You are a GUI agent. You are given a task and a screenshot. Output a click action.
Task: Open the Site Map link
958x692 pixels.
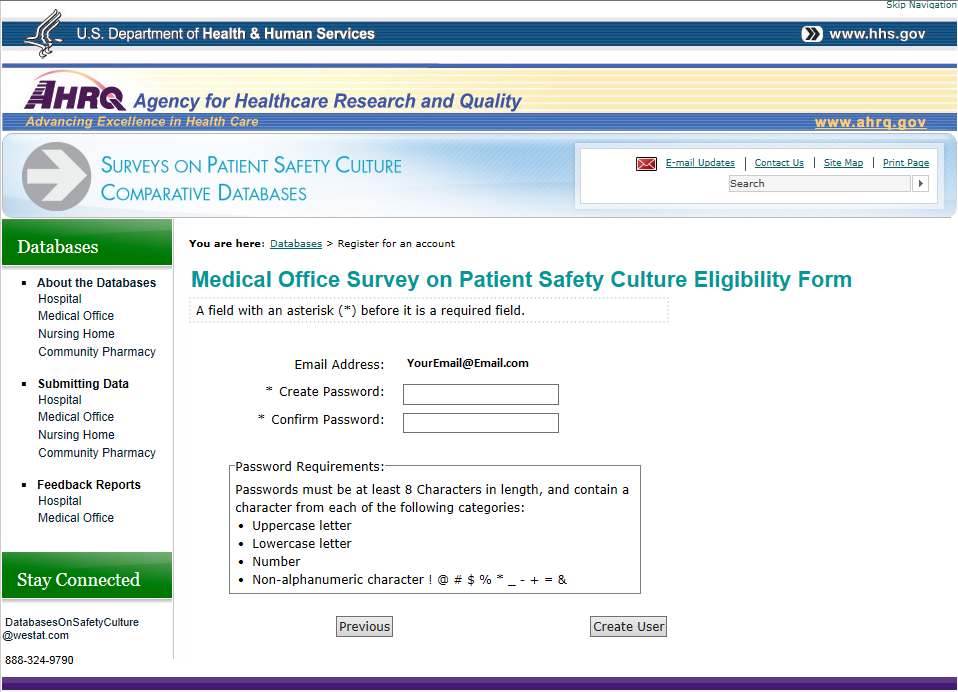tap(843, 163)
